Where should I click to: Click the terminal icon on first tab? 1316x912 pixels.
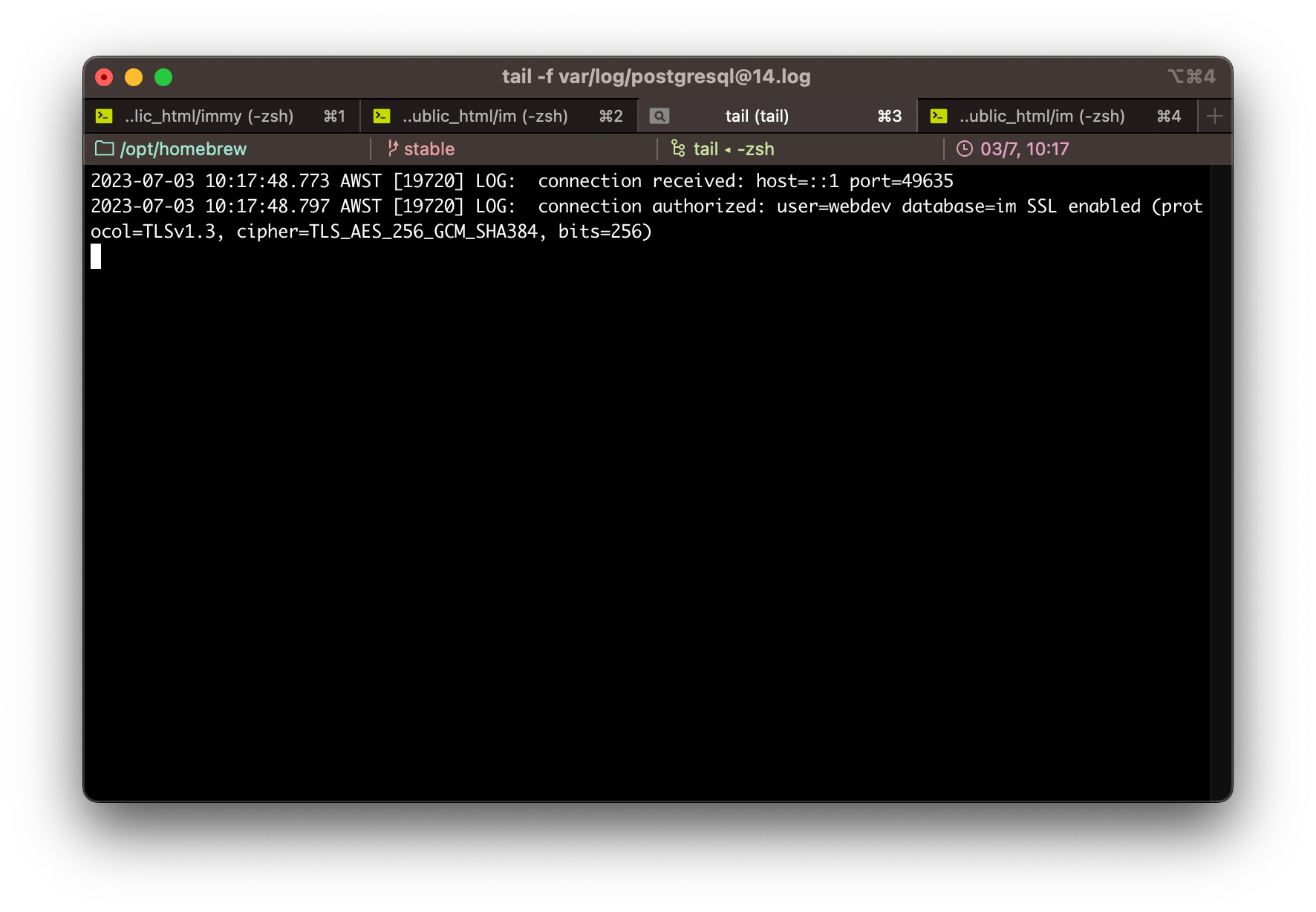pyautogui.click(x=104, y=116)
